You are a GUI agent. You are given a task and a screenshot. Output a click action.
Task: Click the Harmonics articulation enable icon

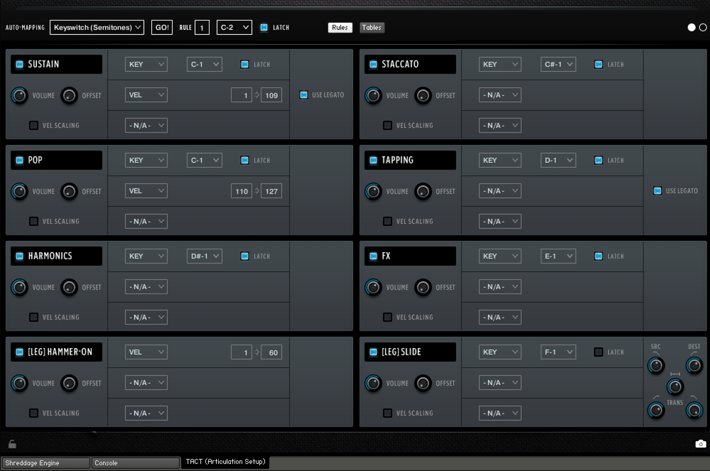[x=19, y=256]
